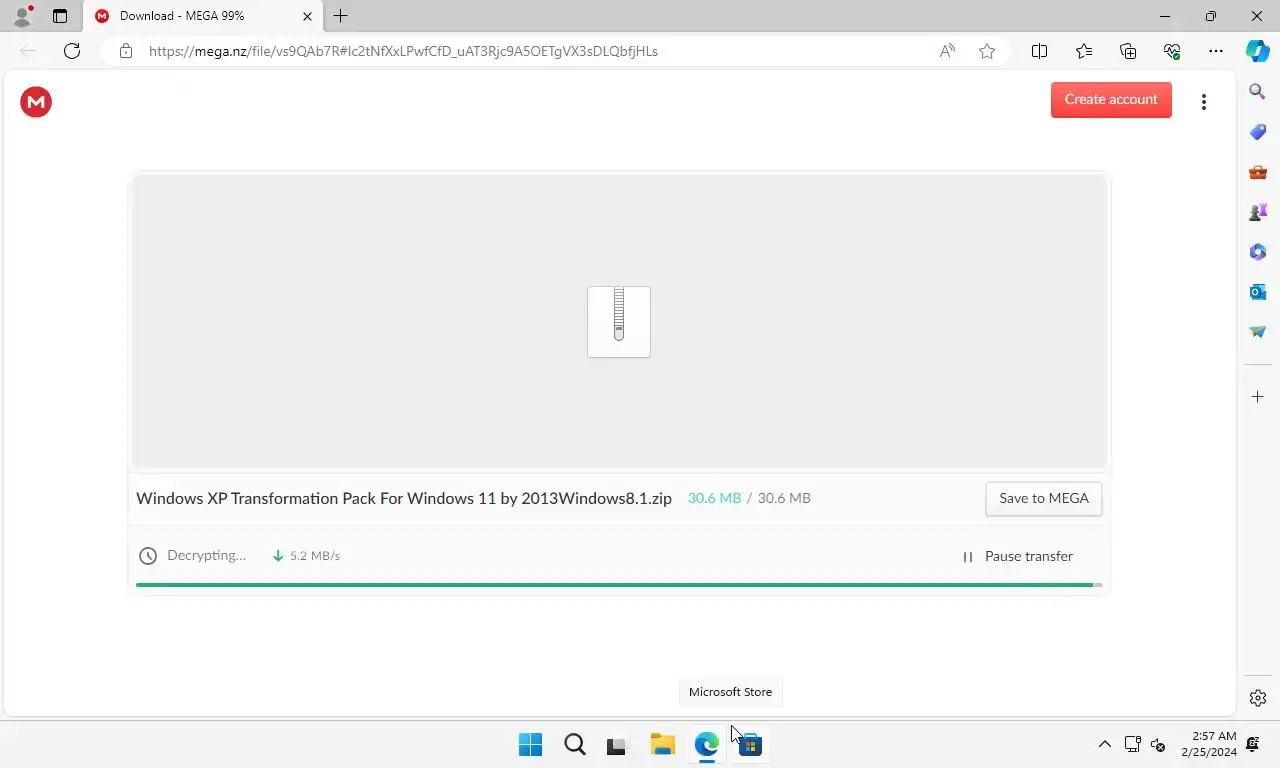Open the Copilot sidebar button
This screenshot has height=768, width=1280.
point(1258,51)
